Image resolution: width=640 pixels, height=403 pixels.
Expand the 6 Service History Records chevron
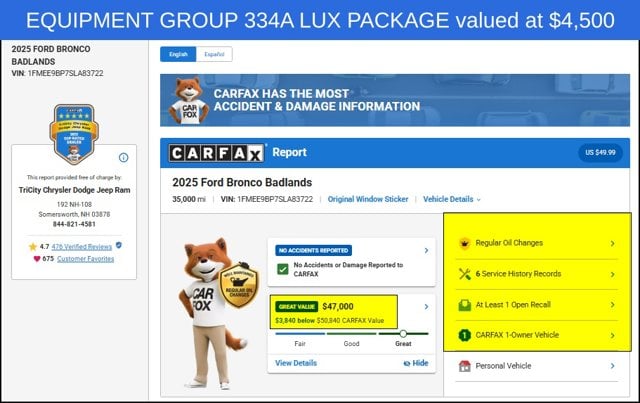(x=613, y=274)
